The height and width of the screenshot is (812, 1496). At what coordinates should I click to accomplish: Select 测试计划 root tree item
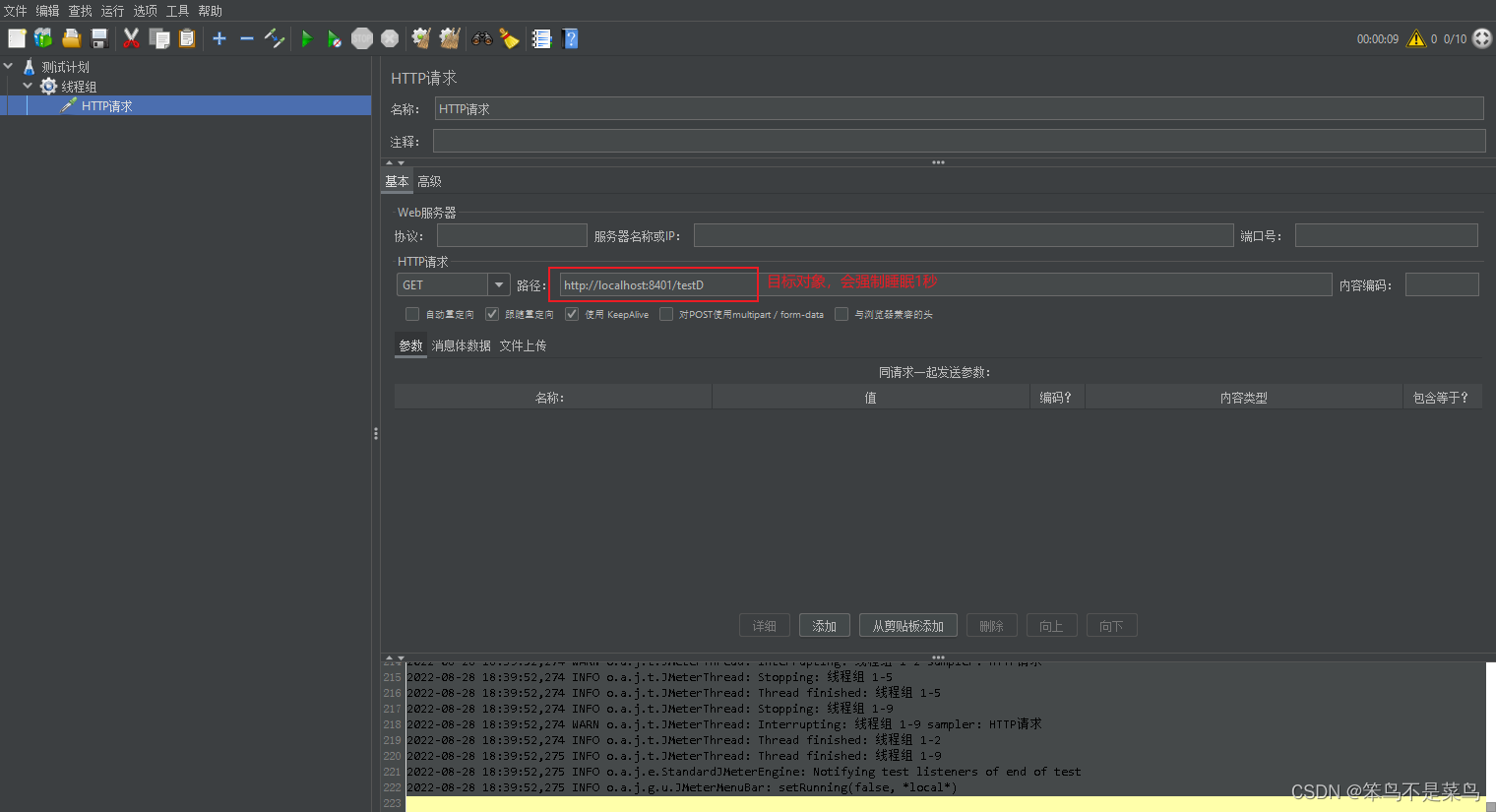tap(65, 67)
